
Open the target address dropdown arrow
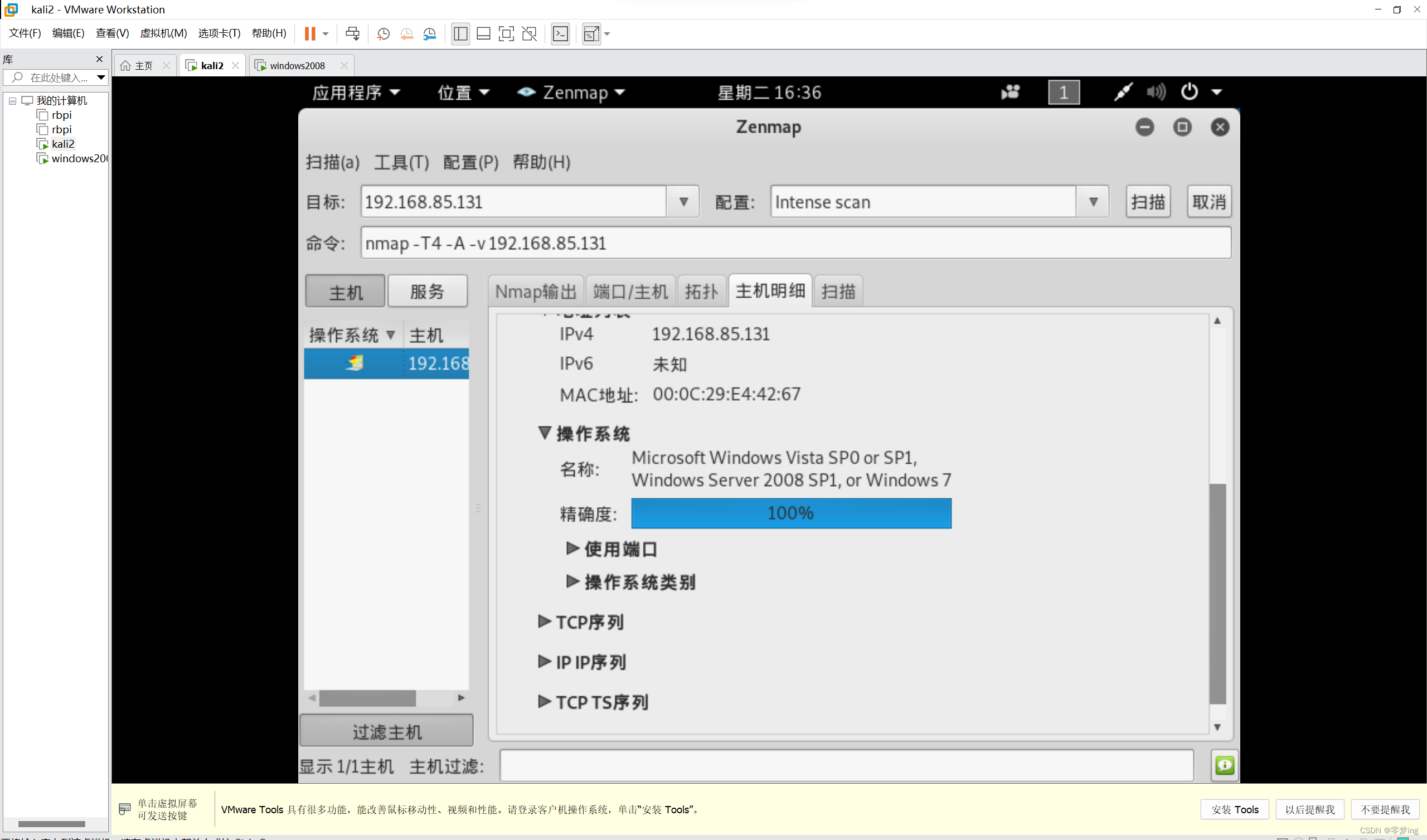(x=683, y=202)
